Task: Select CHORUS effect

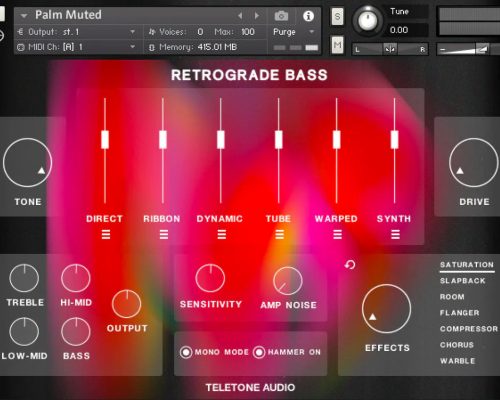Action: (x=457, y=345)
